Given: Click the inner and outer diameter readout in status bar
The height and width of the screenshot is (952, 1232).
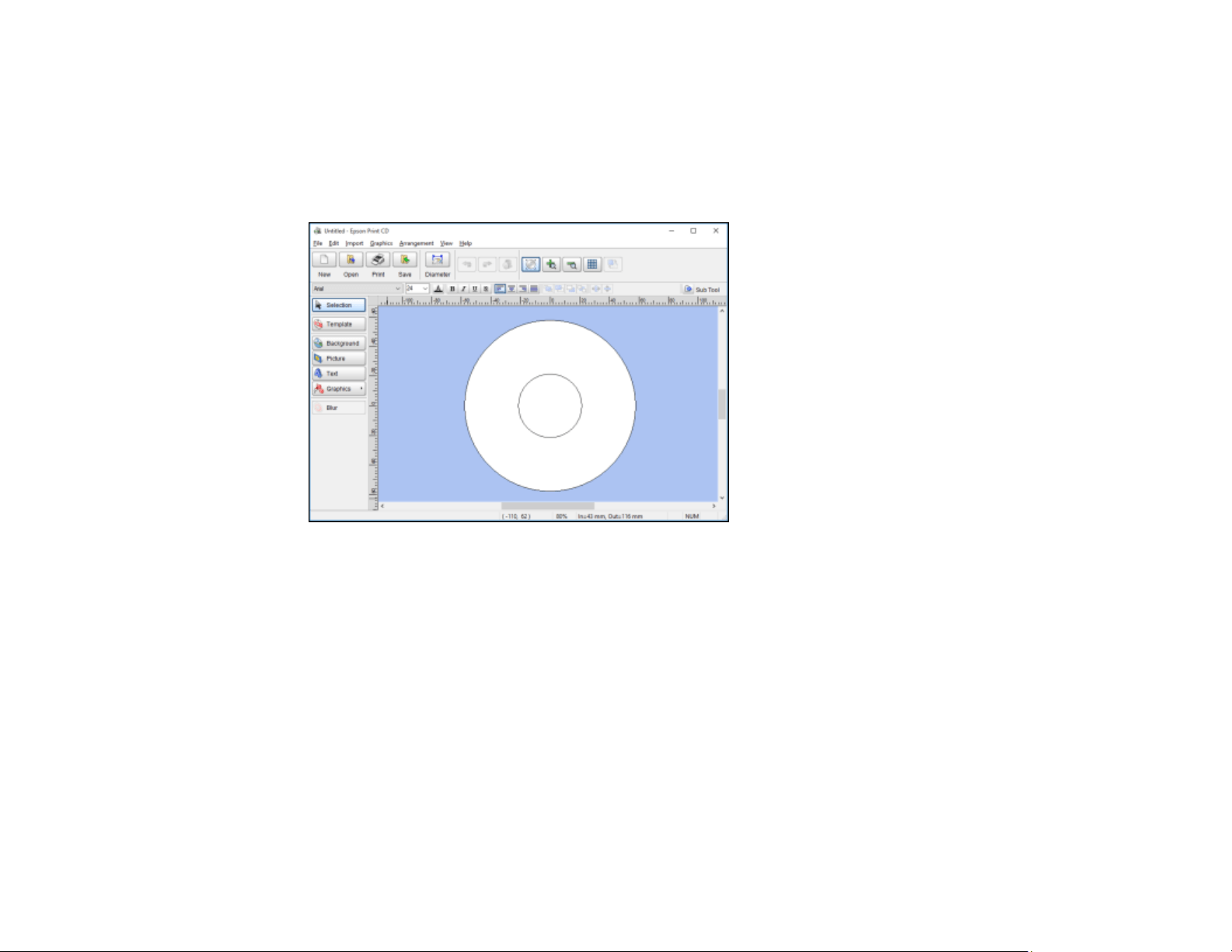Looking at the screenshot, I should click(x=610, y=516).
